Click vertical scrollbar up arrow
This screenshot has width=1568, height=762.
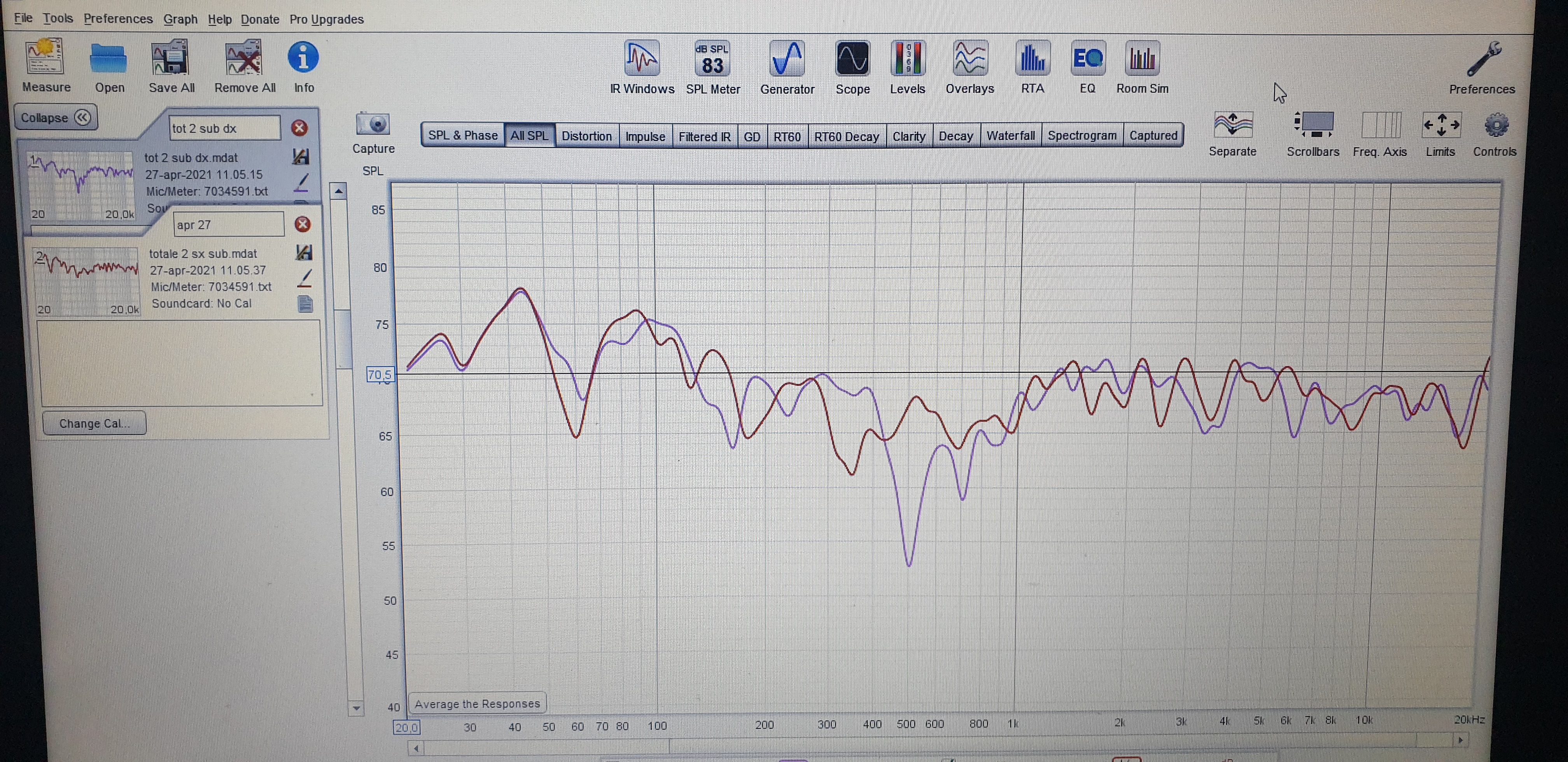pyautogui.click(x=338, y=191)
